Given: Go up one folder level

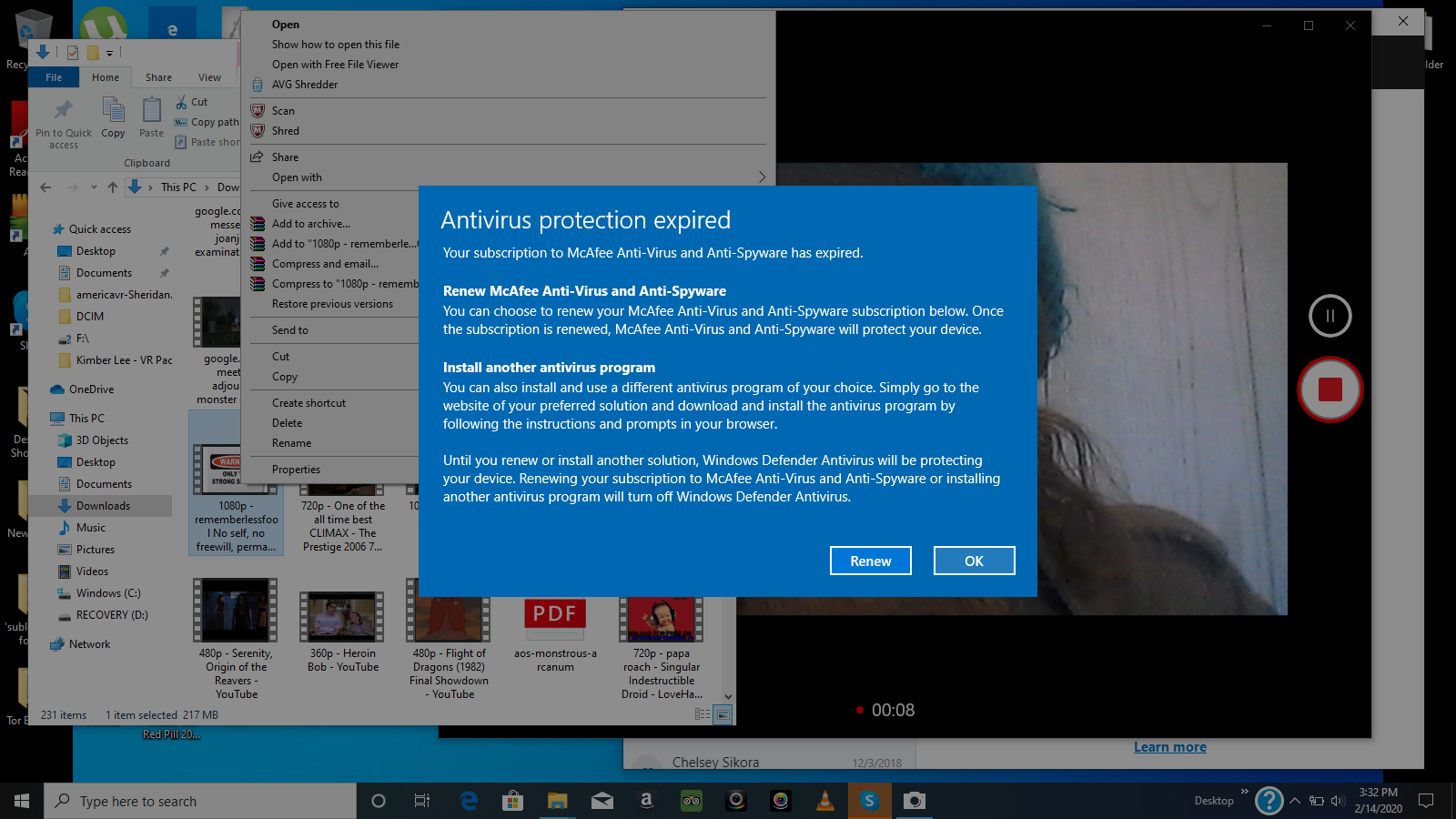Looking at the screenshot, I should pos(113,187).
